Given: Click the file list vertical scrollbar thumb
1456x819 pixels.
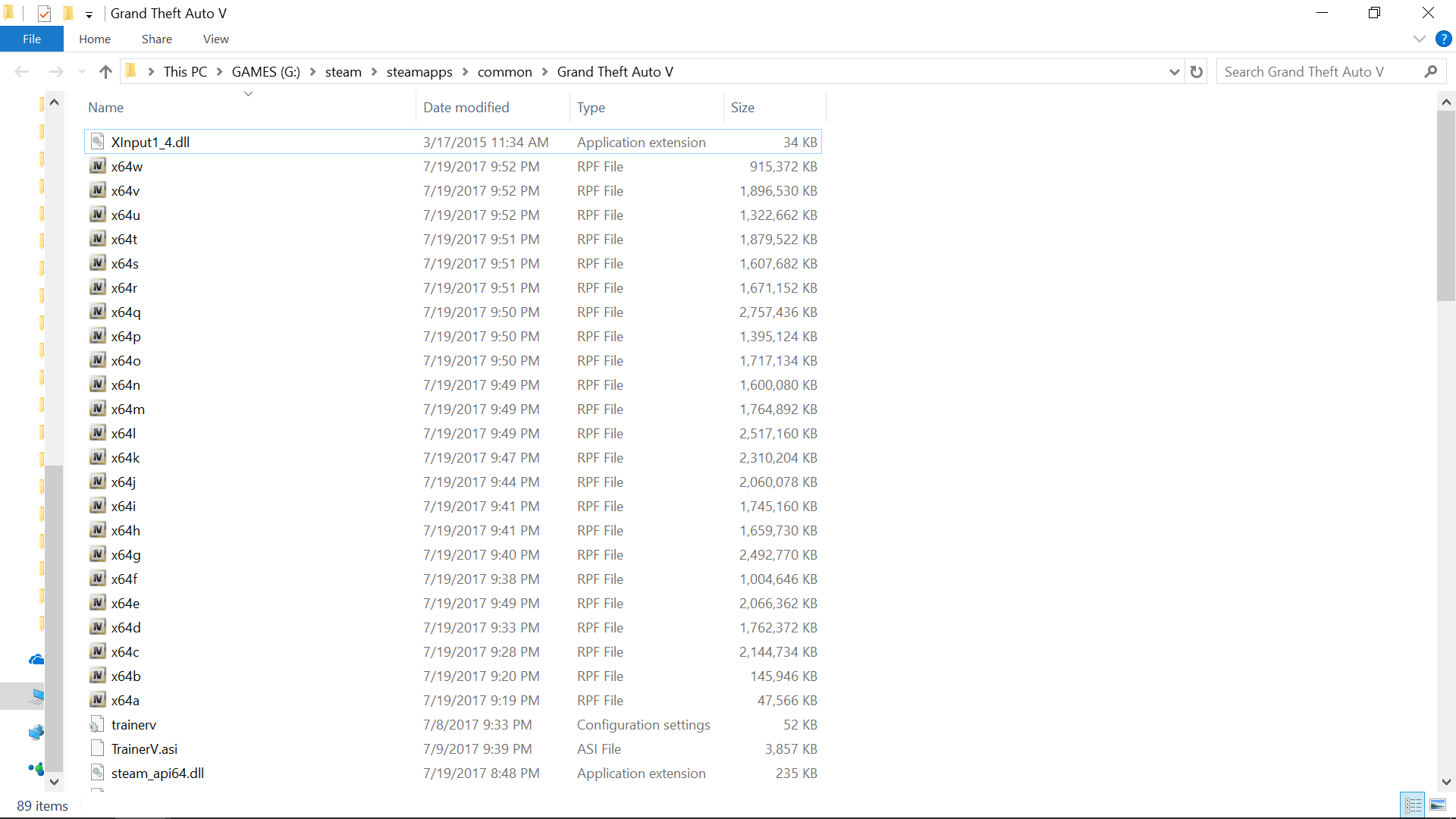Looking at the screenshot, I should [1445, 205].
